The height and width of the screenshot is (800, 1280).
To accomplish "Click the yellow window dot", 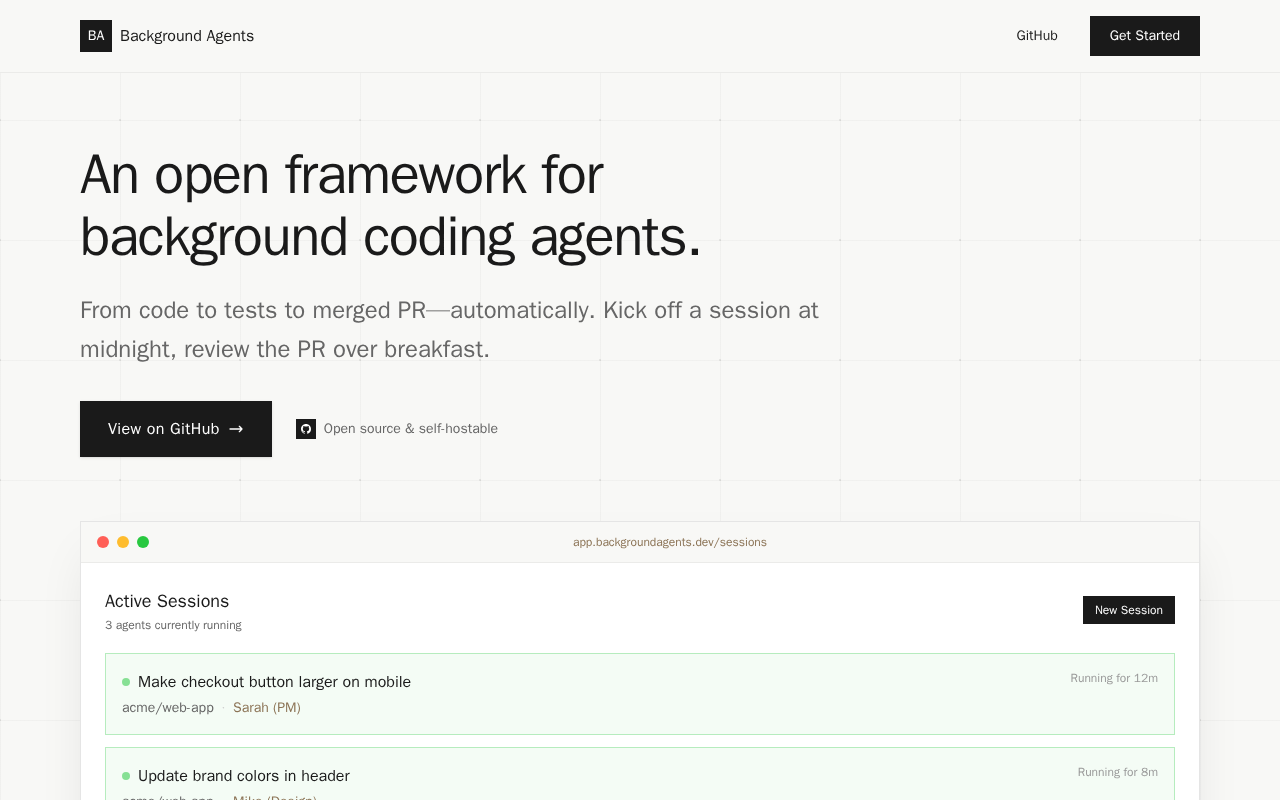I will click(123, 542).
